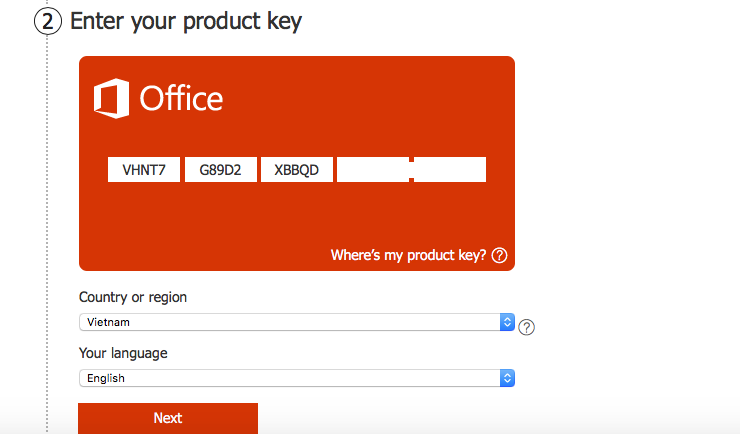740x434 pixels.
Task: Select the English language field
Action: [297, 378]
